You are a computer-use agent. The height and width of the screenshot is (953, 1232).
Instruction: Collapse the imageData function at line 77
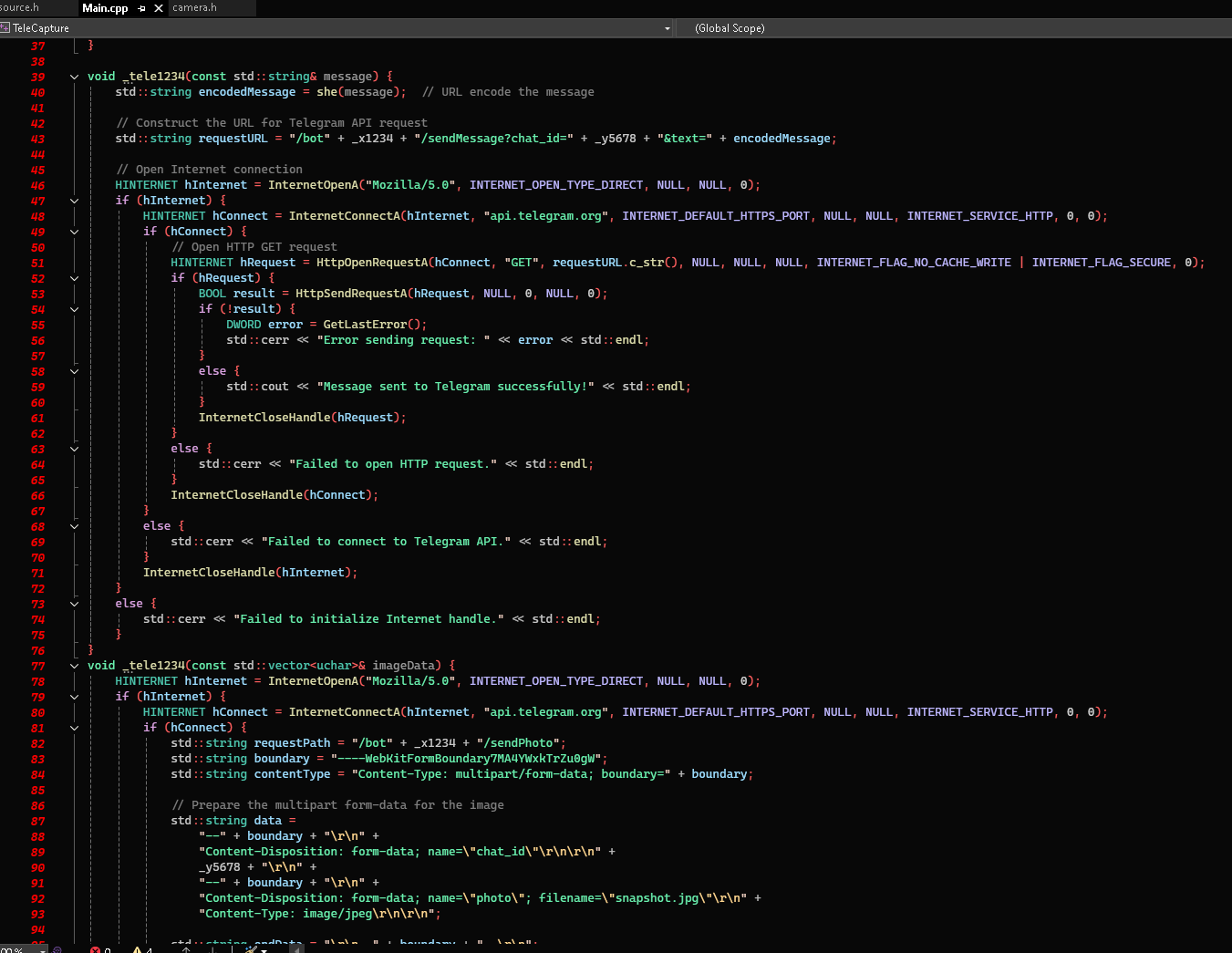[74, 666]
